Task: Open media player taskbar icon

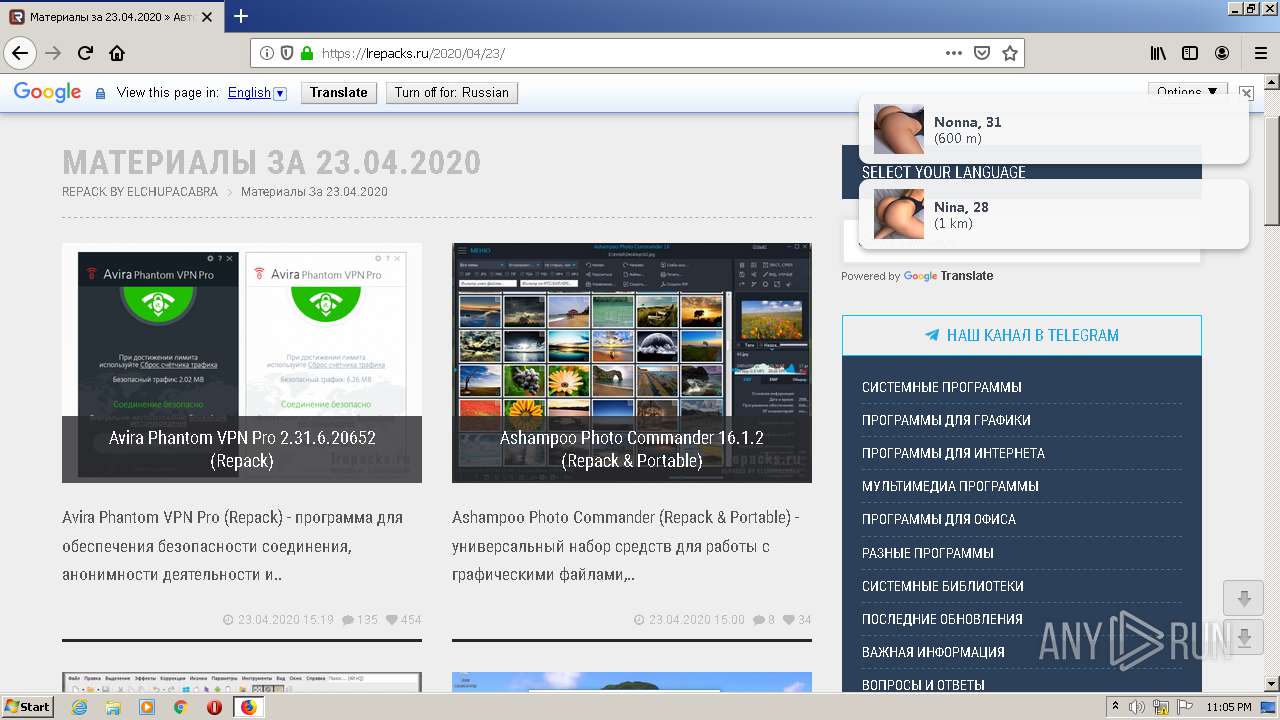Action: click(147, 707)
